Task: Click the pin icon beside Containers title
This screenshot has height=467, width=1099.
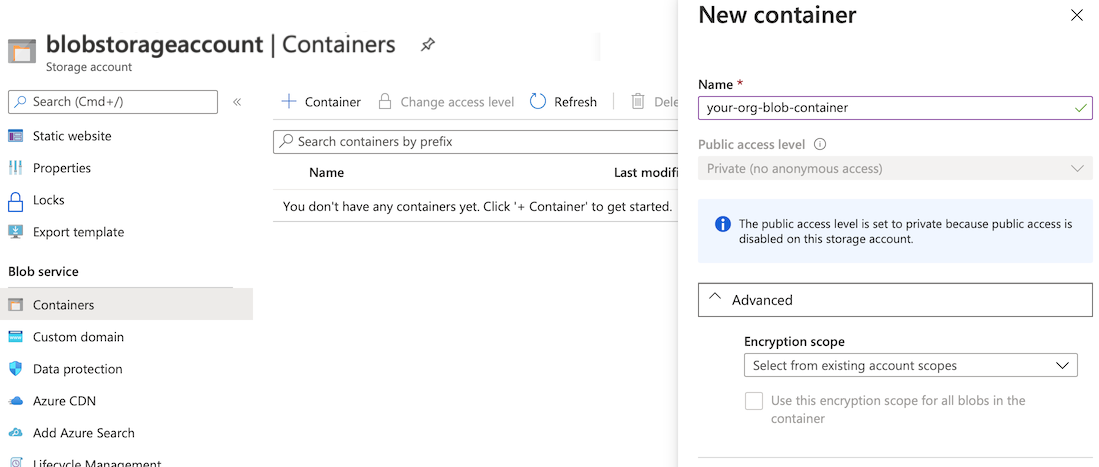Action: pos(428,45)
